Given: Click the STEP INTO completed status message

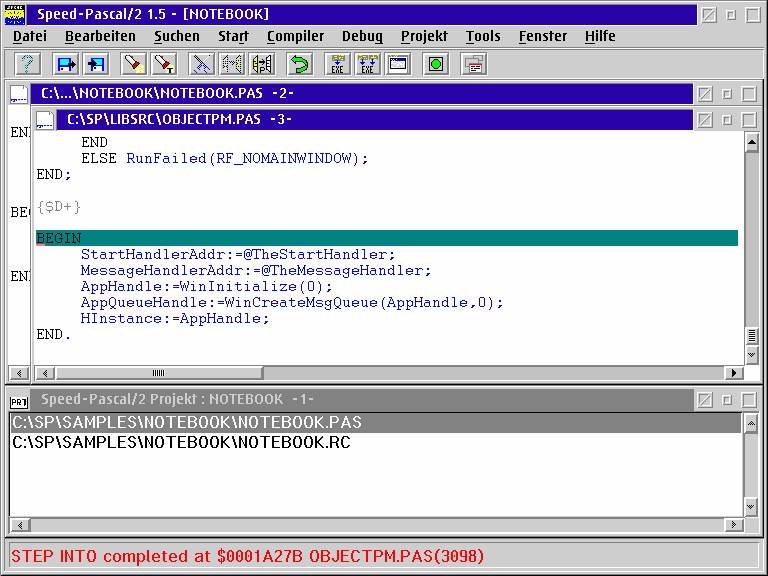Looking at the screenshot, I should coord(247,556).
